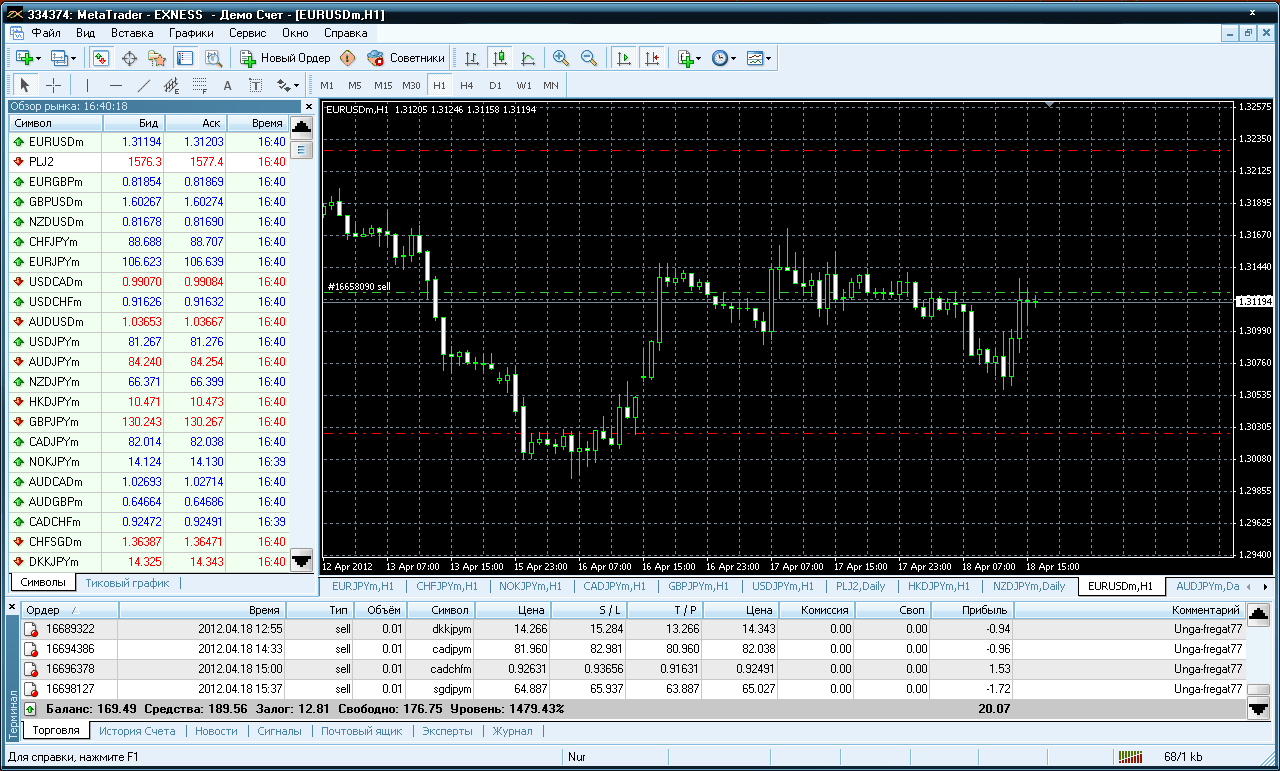Switch chart to candlesticks mode
This screenshot has height=771, width=1280.
click(500, 58)
